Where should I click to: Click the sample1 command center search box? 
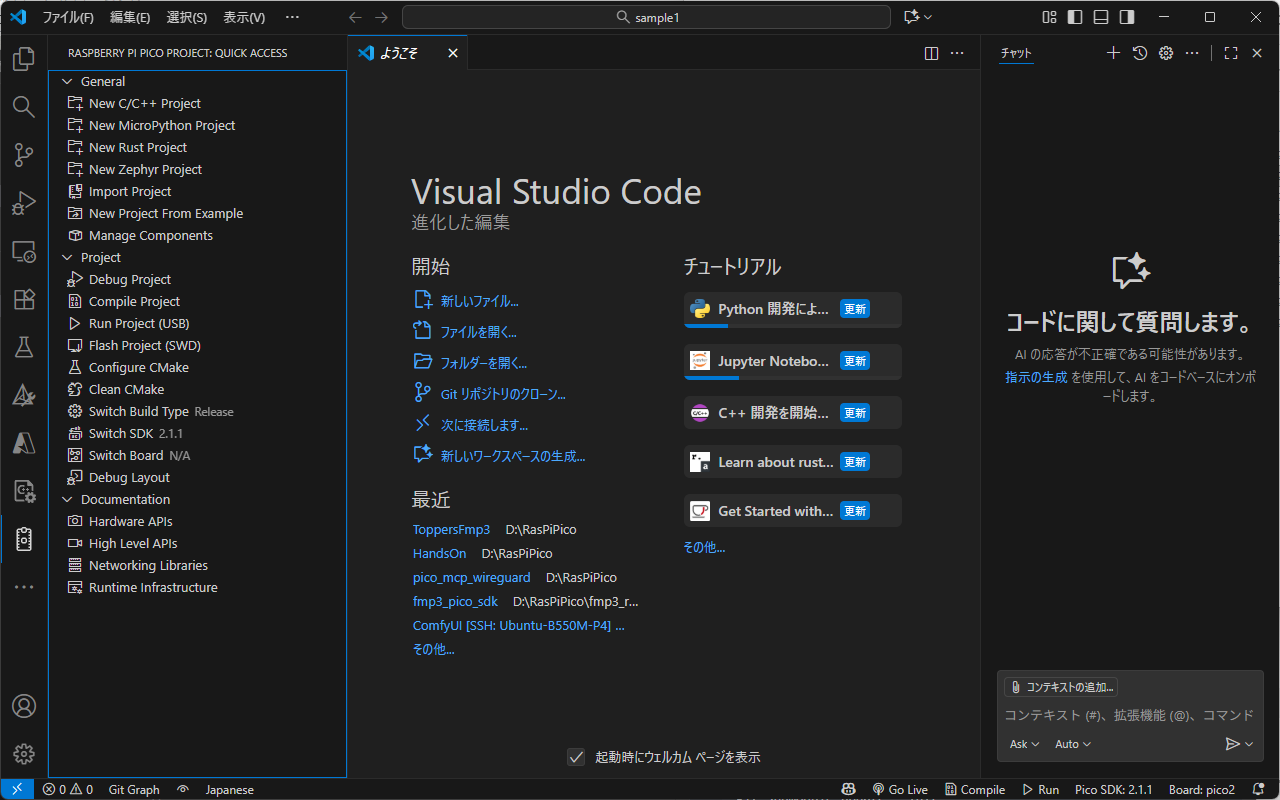pos(646,17)
